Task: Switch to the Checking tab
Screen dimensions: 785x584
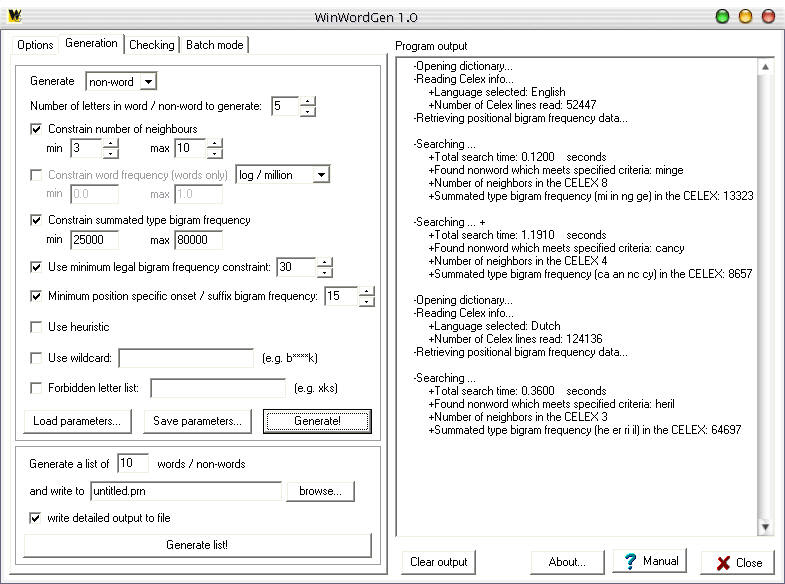Action: click(x=152, y=45)
